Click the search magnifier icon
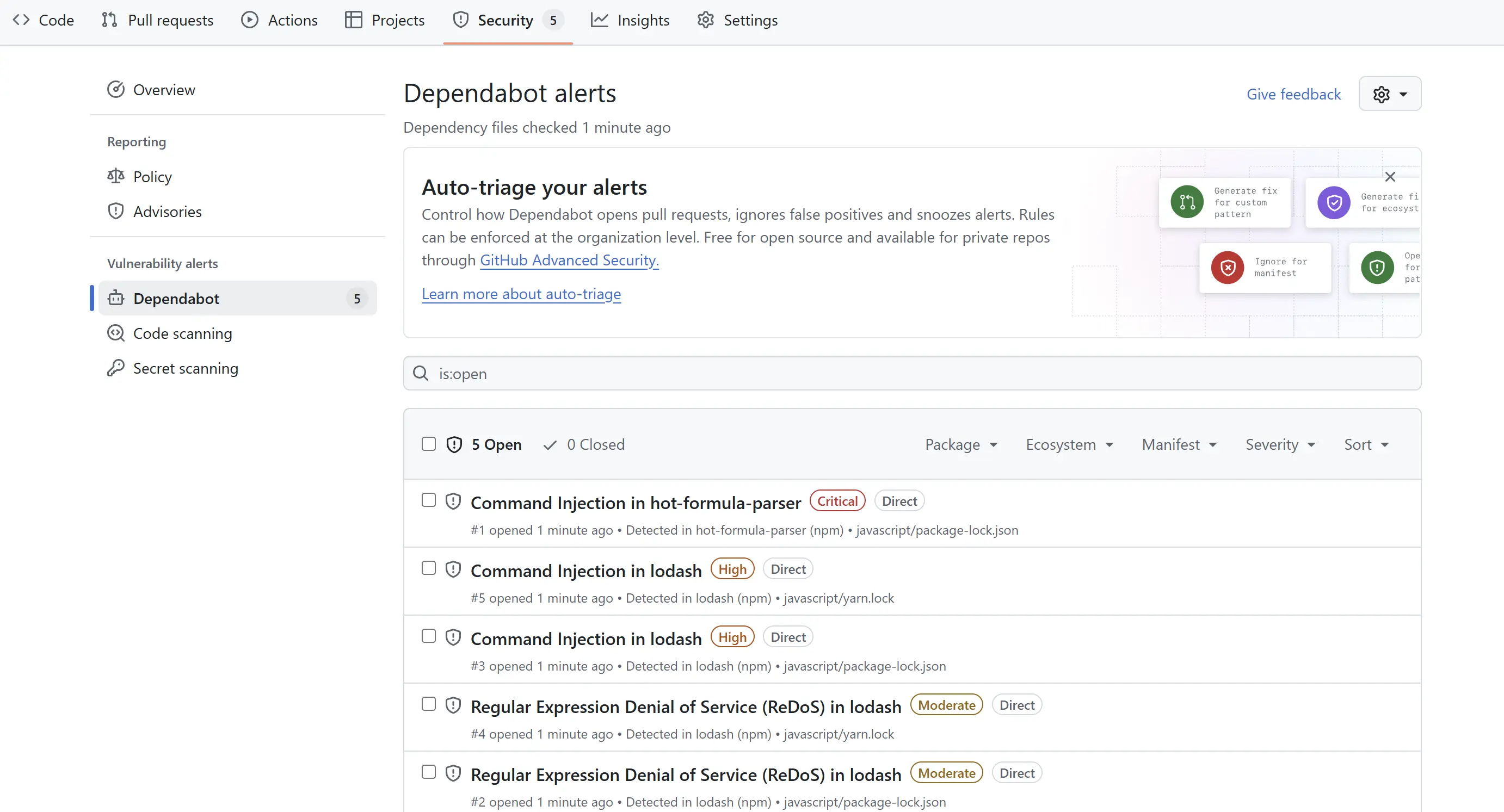The width and height of the screenshot is (1504, 812). pos(421,373)
